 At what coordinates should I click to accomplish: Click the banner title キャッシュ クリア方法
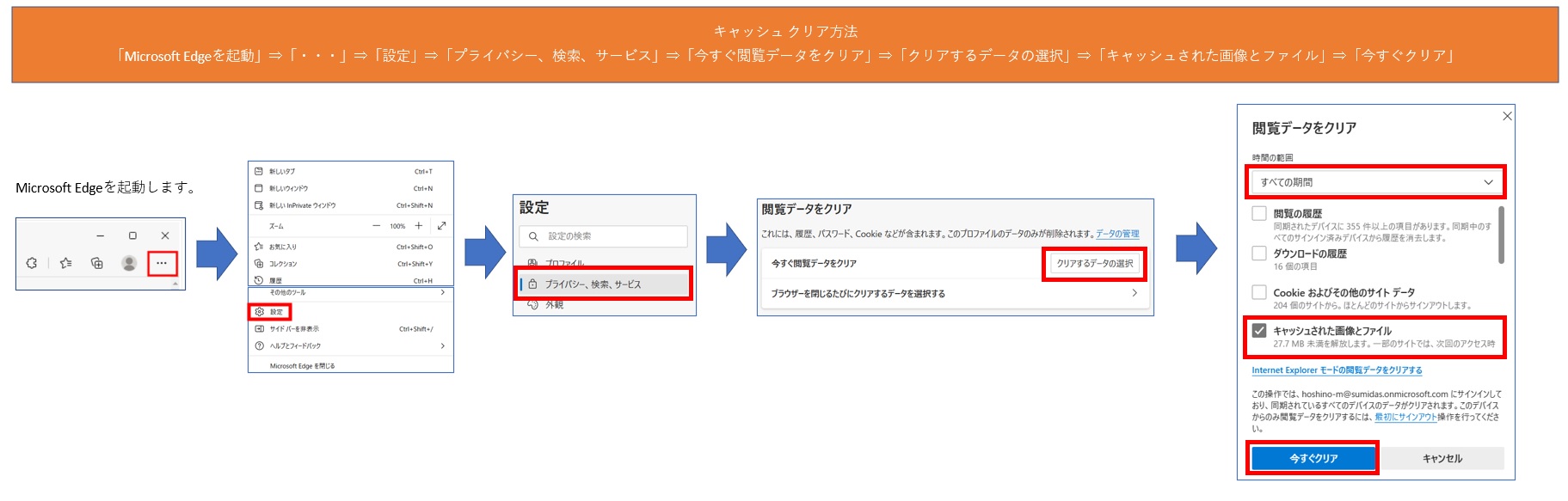click(x=785, y=32)
